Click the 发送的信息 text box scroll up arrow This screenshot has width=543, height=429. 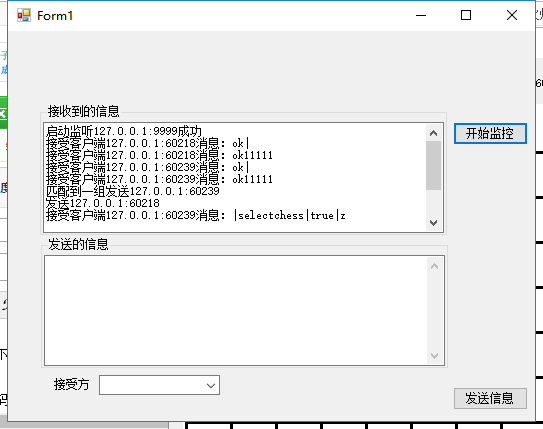(x=435, y=266)
